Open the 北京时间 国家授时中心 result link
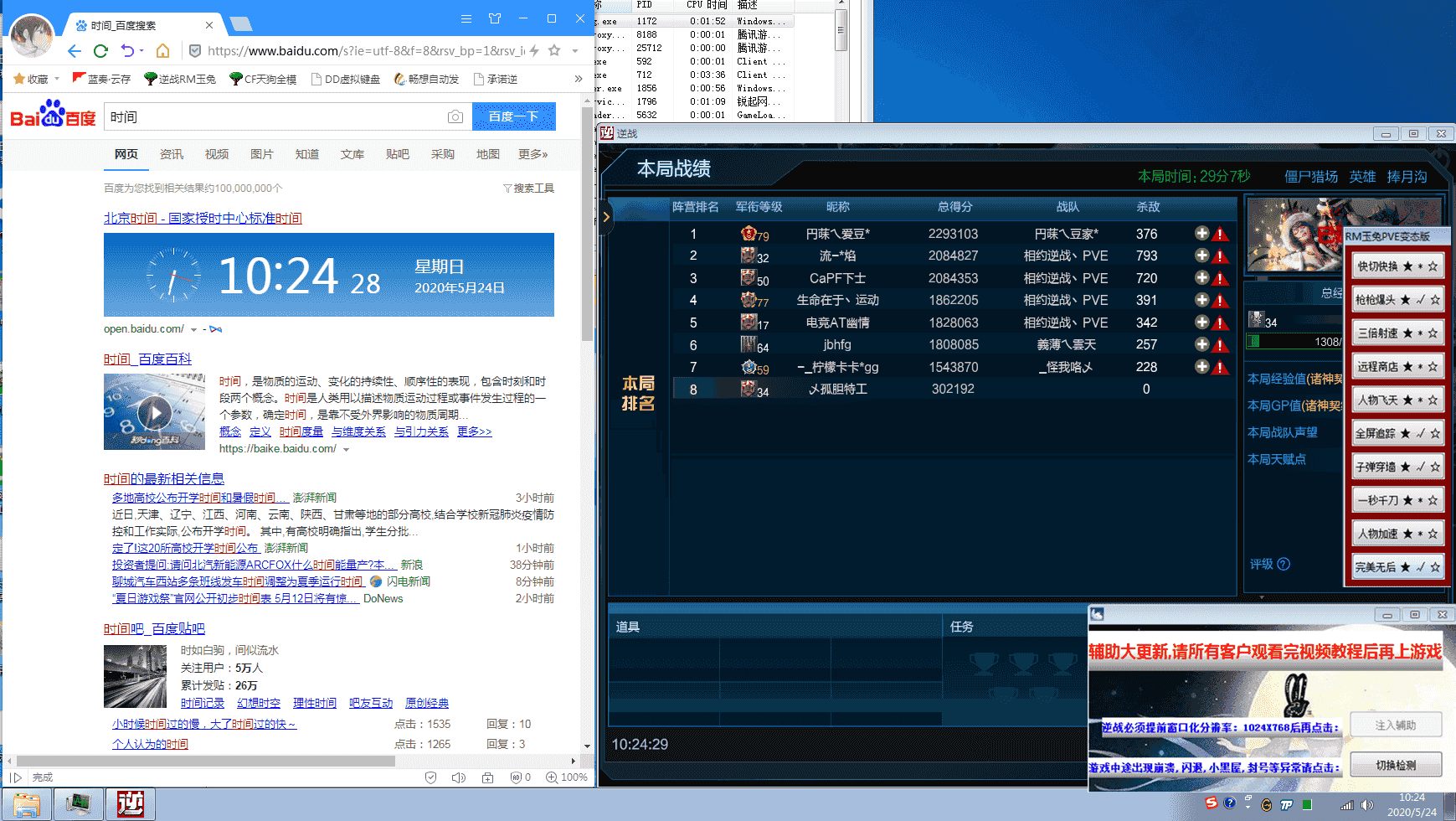Viewport: 1456px width, 821px height. pos(203,218)
